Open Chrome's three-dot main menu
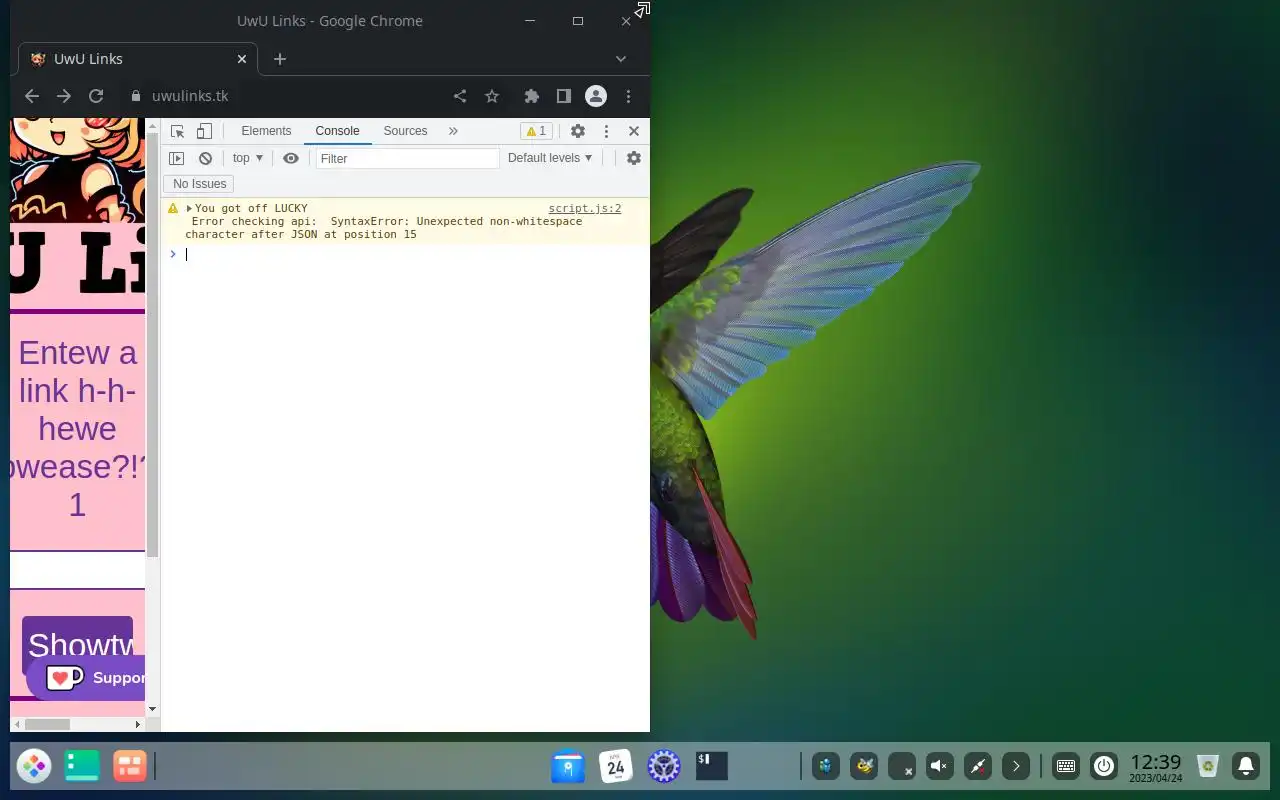 pyautogui.click(x=628, y=96)
